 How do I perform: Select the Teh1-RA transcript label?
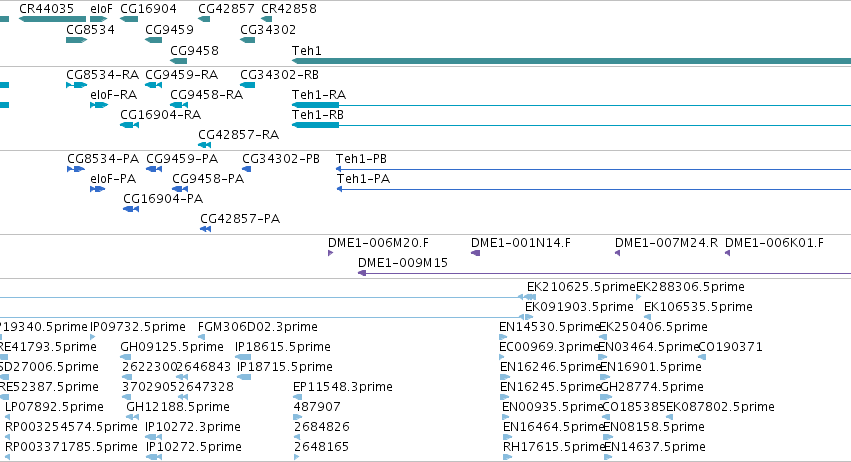coord(319,95)
